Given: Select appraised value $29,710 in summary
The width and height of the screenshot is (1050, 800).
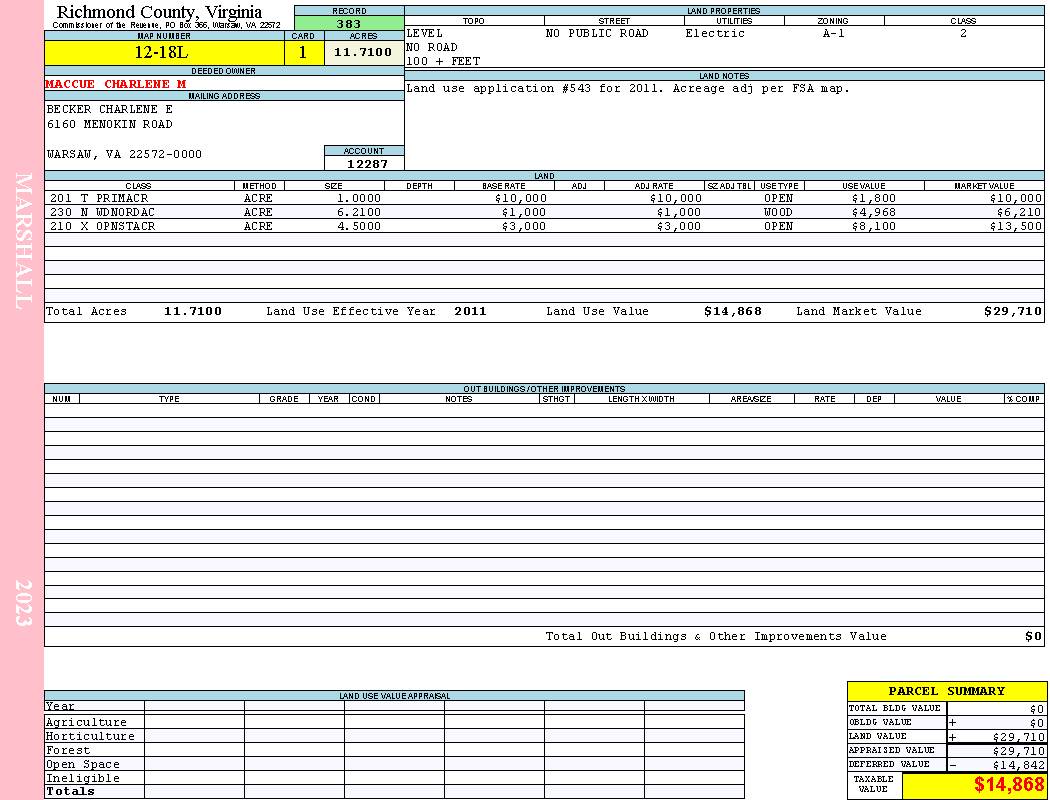Looking at the screenshot, I should pos(1019,751).
